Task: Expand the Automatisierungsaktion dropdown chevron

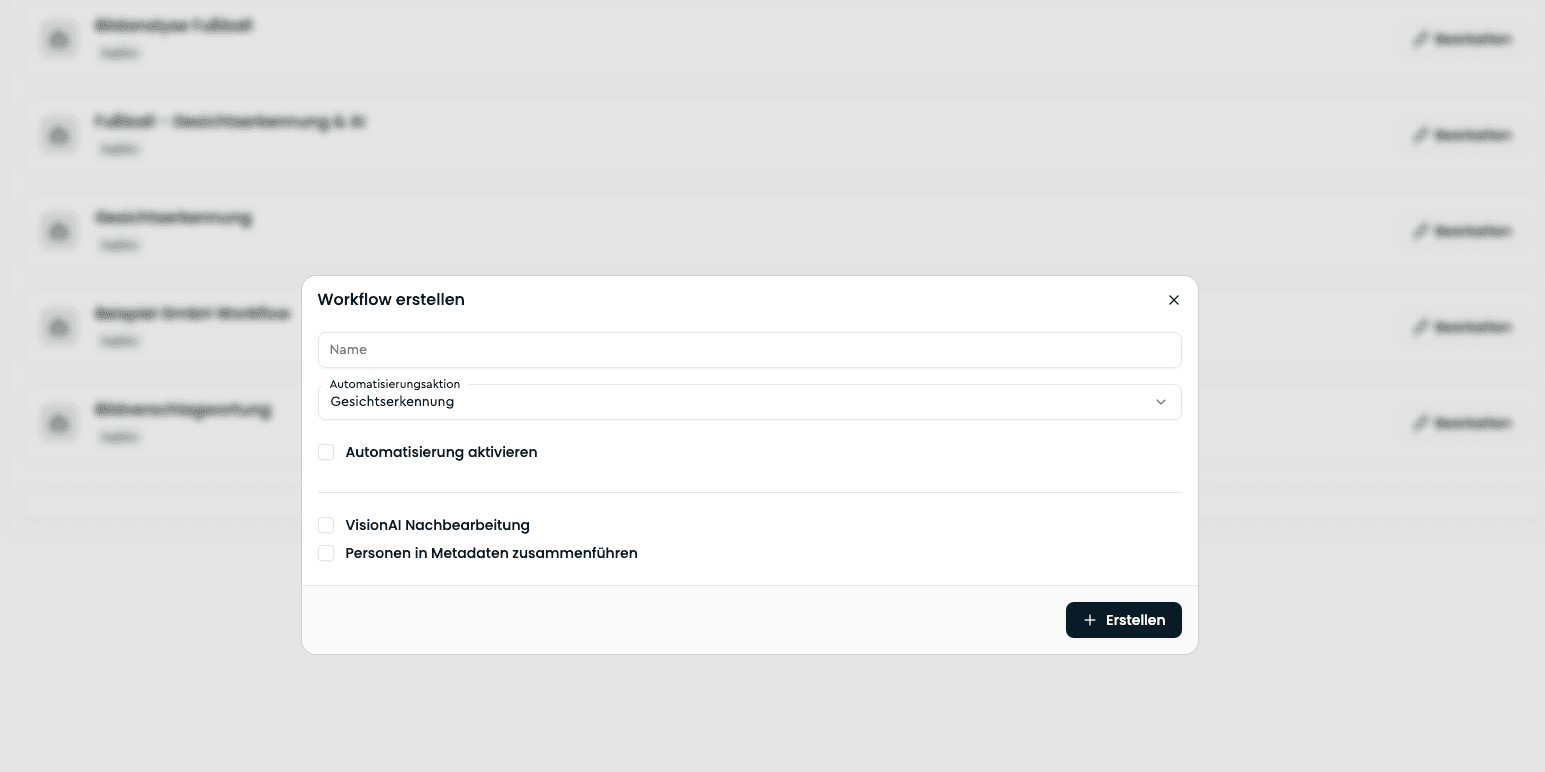Action: point(1161,402)
